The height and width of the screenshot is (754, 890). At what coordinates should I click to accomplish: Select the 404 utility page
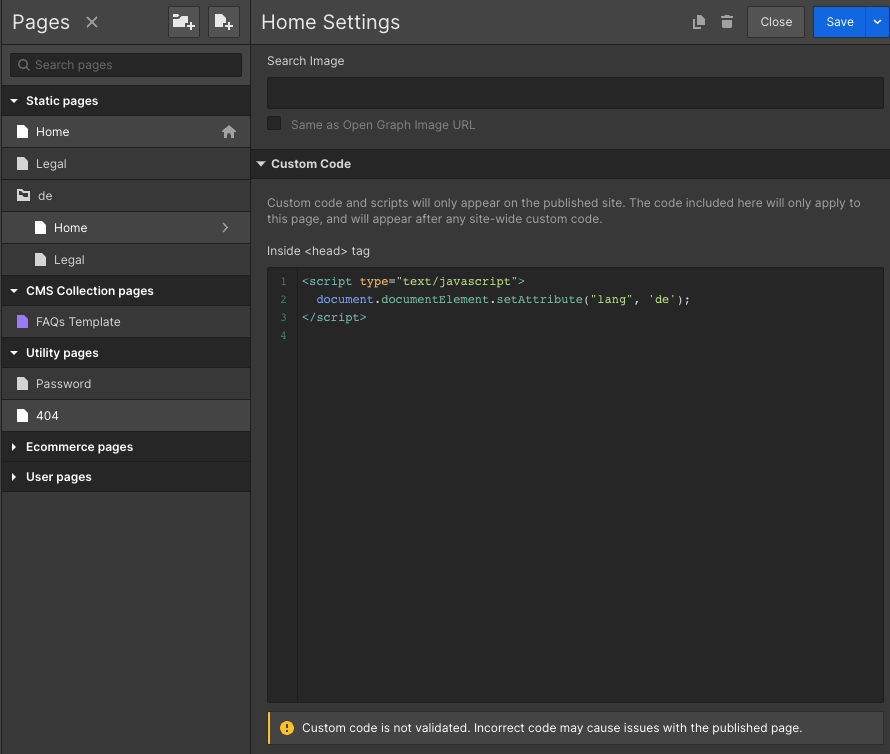(x=47, y=416)
